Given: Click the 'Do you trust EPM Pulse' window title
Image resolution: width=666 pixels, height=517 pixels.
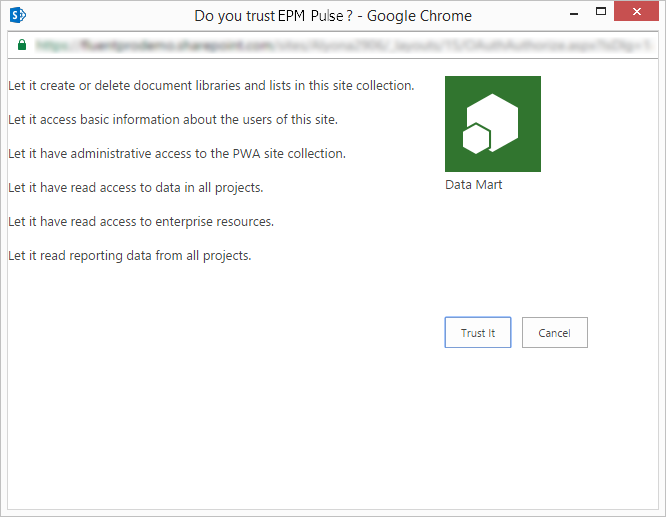Looking at the screenshot, I should pyautogui.click(x=333, y=16).
